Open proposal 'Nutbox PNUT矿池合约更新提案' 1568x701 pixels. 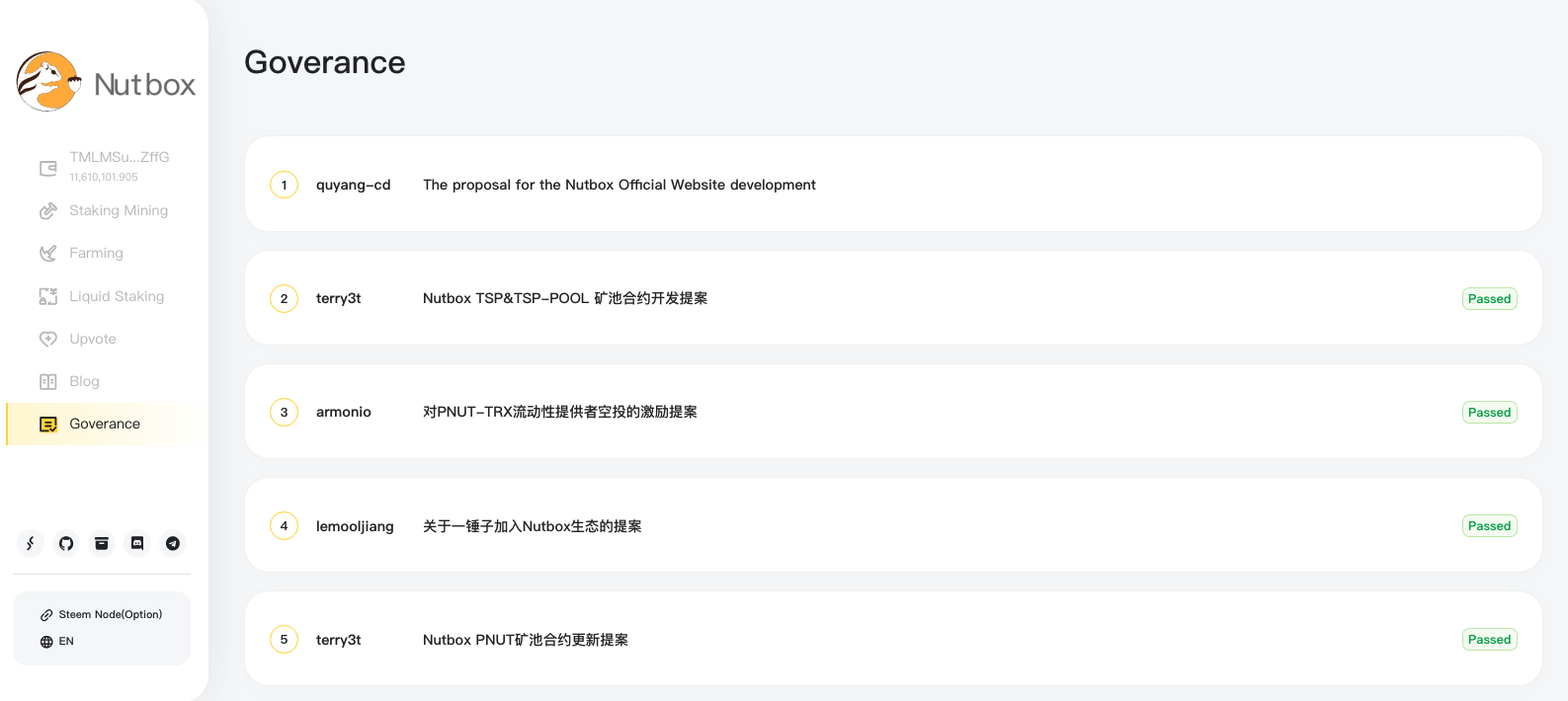coord(526,640)
